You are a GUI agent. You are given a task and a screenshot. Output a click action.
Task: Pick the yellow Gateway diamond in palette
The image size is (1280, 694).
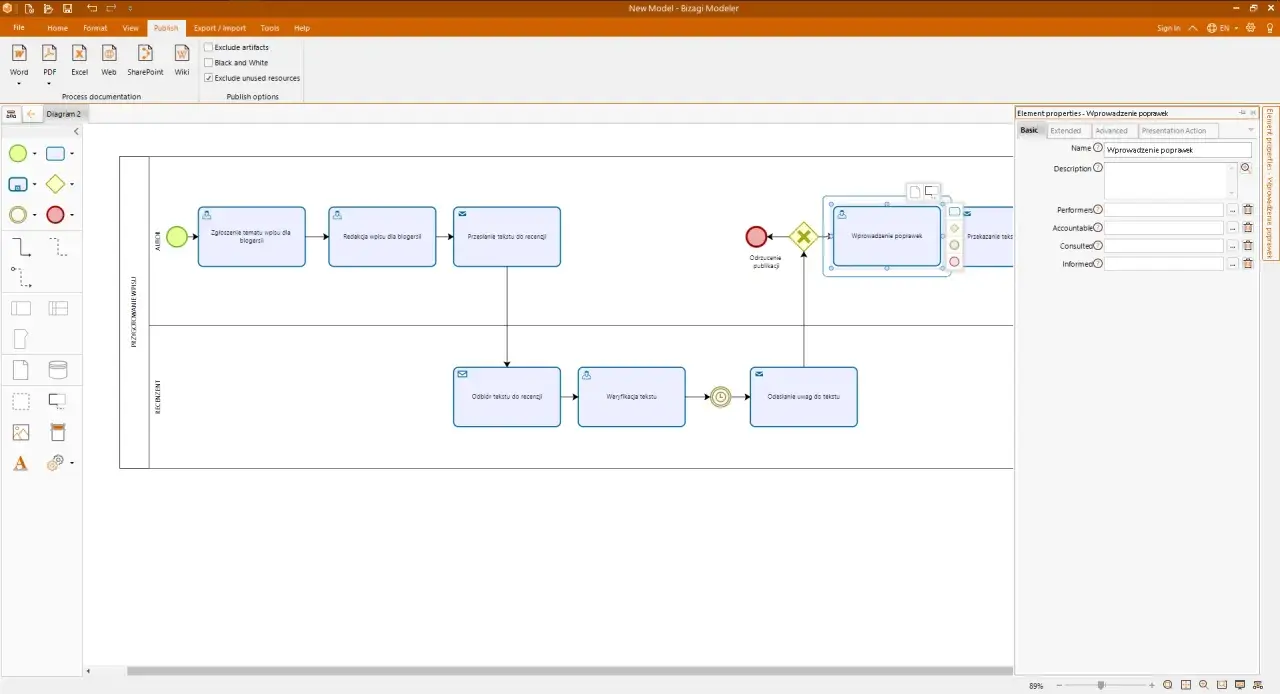56,184
